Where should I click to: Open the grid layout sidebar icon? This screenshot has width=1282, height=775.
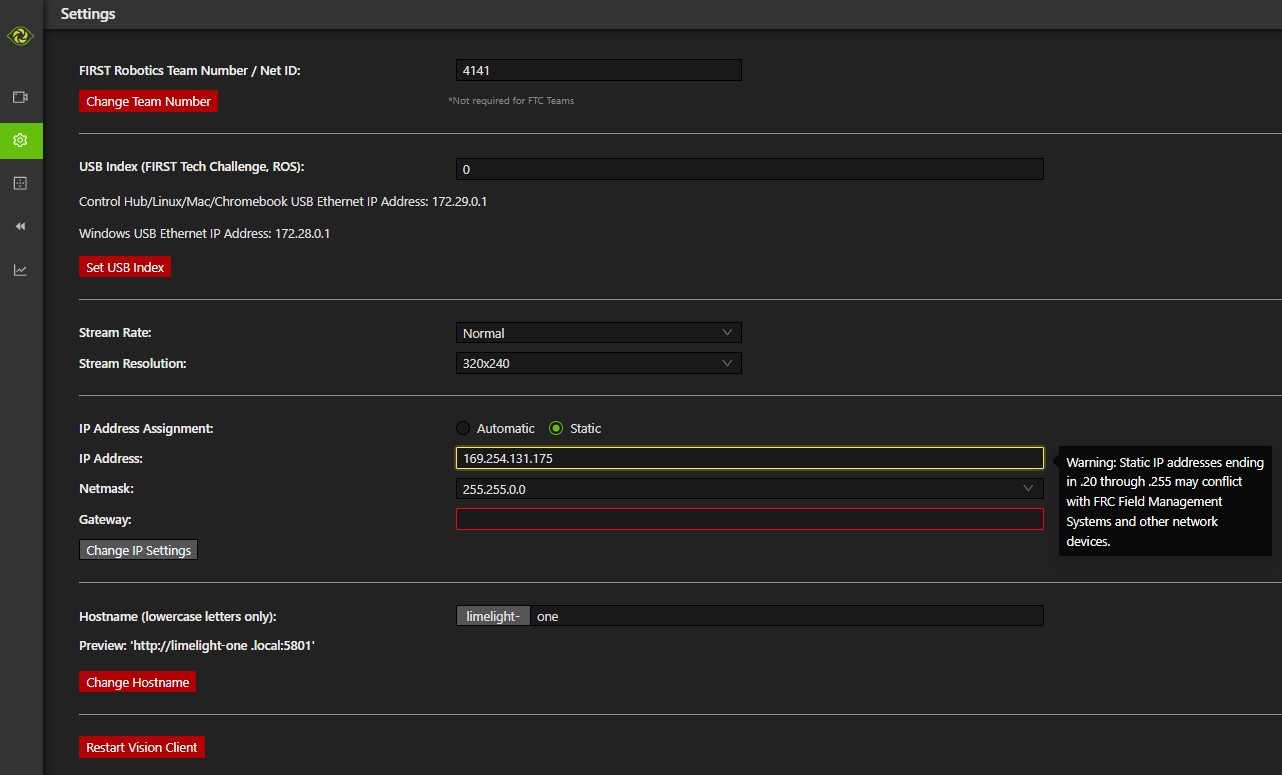[20, 183]
